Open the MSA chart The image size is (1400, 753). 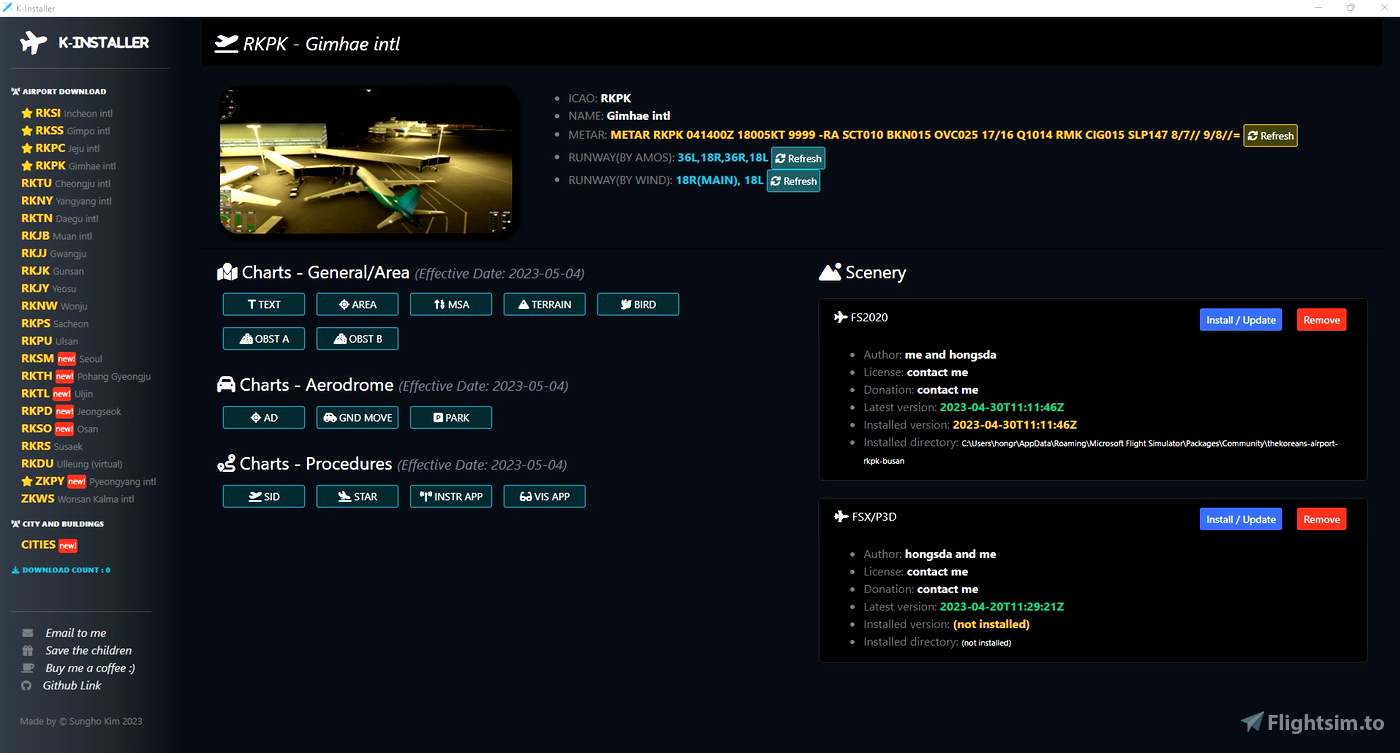(451, 304)
